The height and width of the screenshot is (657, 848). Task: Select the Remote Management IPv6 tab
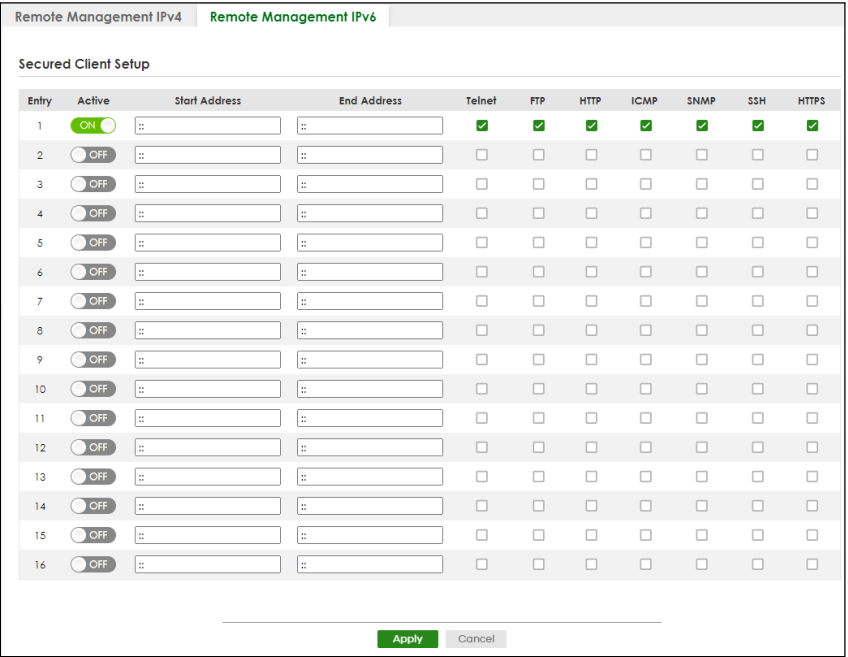pyautogui.click(x=293, y=17)
